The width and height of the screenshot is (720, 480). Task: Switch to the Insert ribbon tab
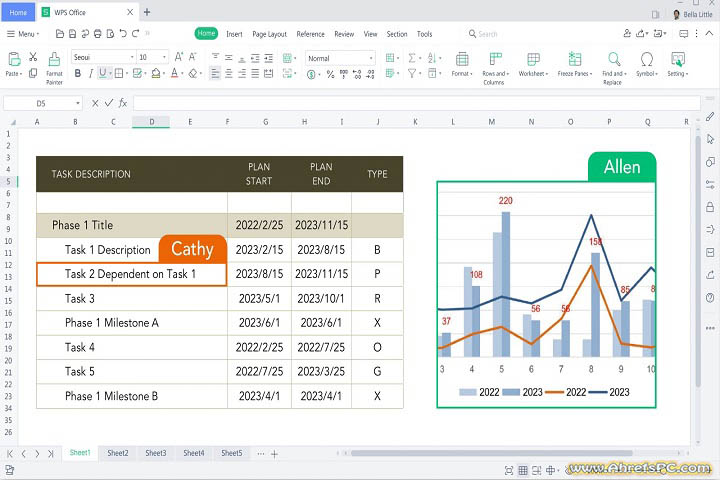tap(234, 34)
